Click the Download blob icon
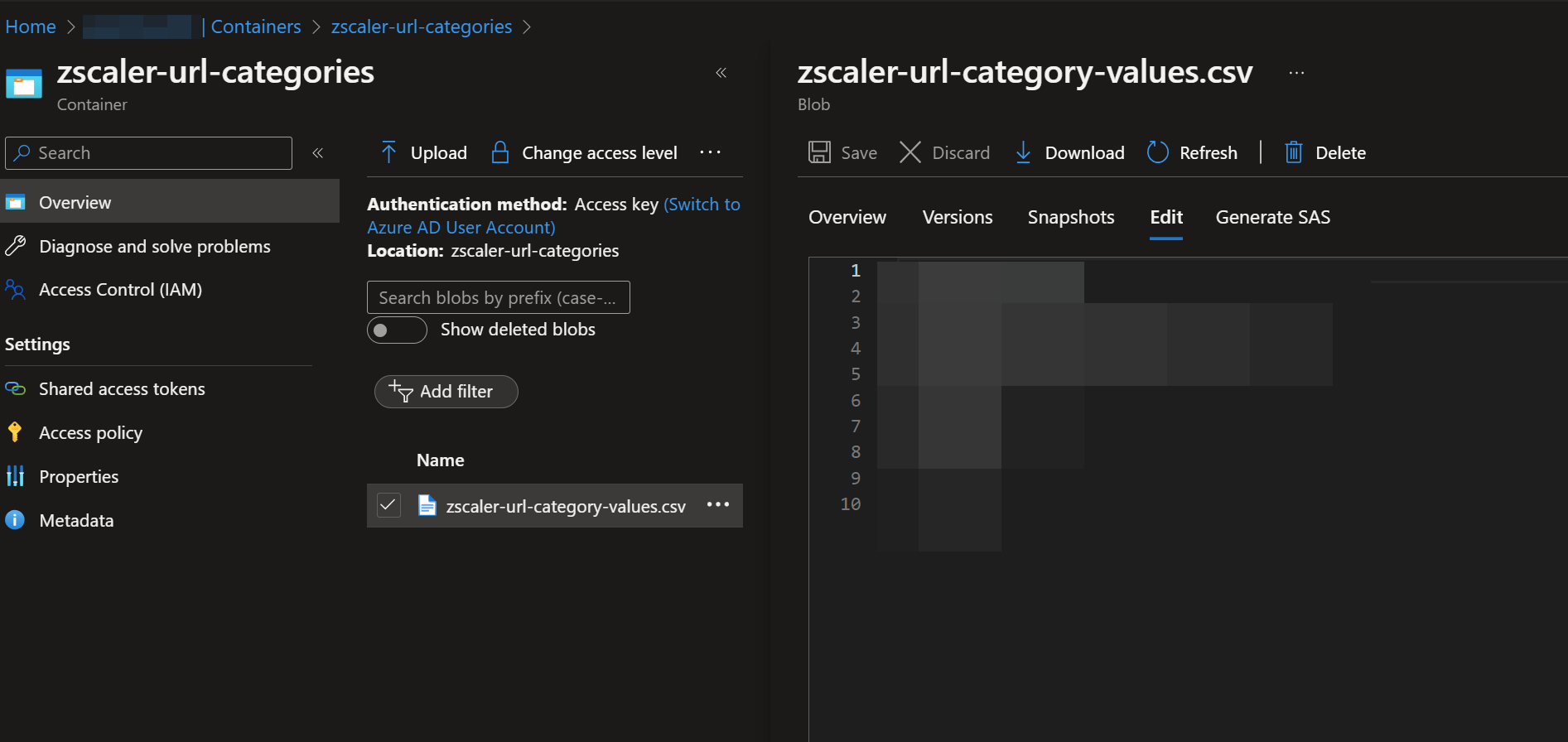Viewport: 1568px width, 742px height. pos(1023,152)
